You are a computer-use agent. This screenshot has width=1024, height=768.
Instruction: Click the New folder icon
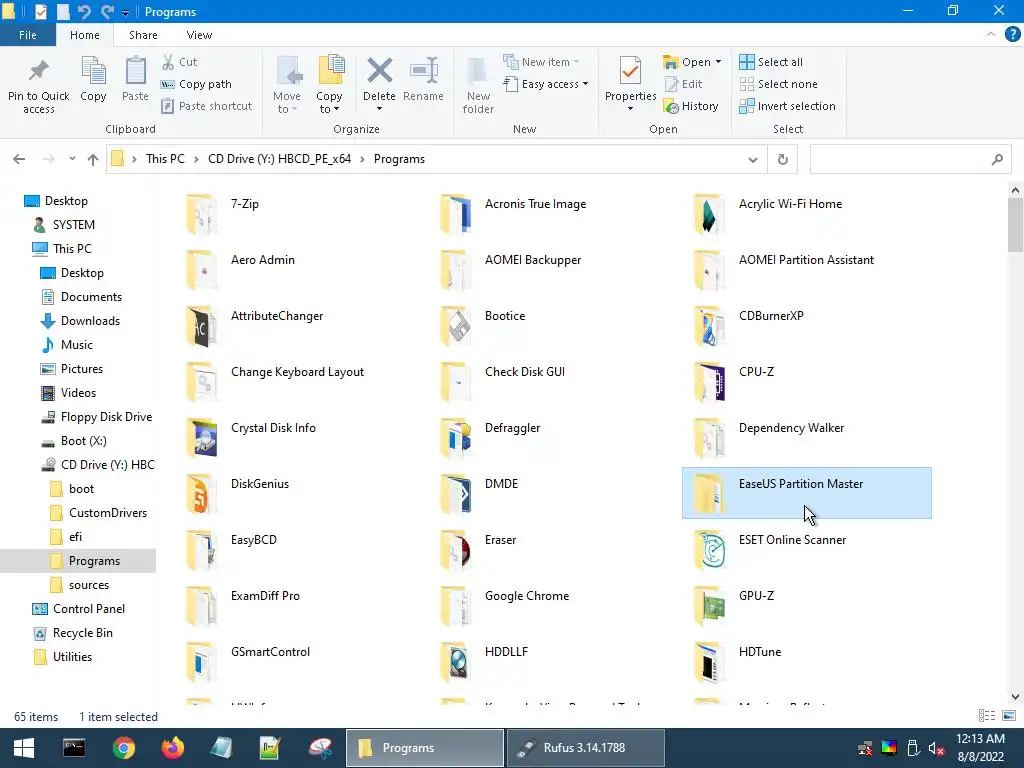click(477, 71)
